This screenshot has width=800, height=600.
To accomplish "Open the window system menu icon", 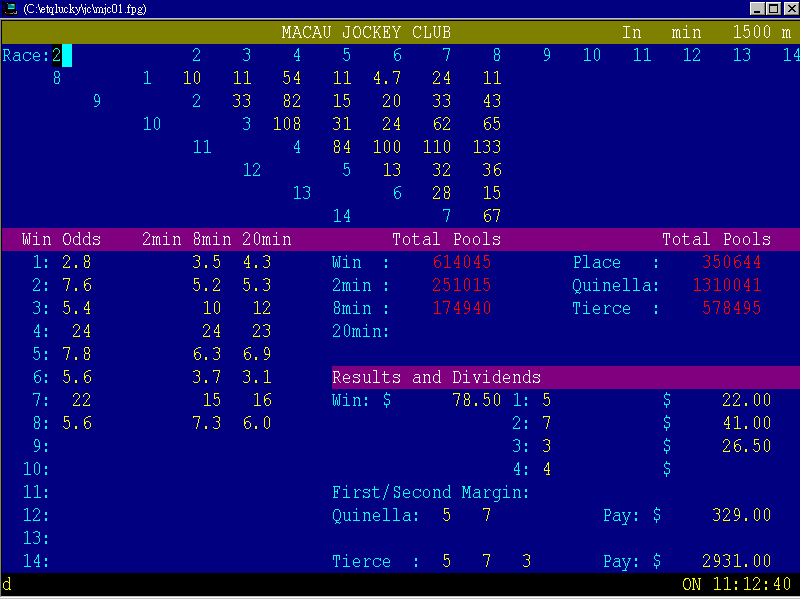I will [10, 8].
